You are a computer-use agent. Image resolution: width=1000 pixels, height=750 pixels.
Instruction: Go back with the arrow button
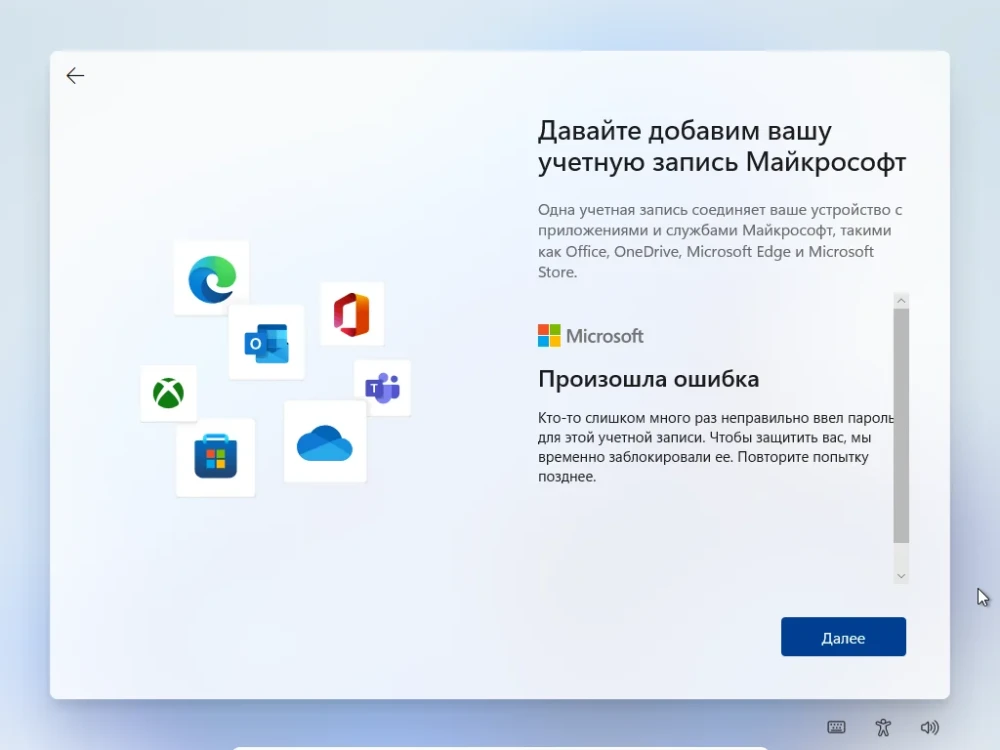tap(75, 76)
